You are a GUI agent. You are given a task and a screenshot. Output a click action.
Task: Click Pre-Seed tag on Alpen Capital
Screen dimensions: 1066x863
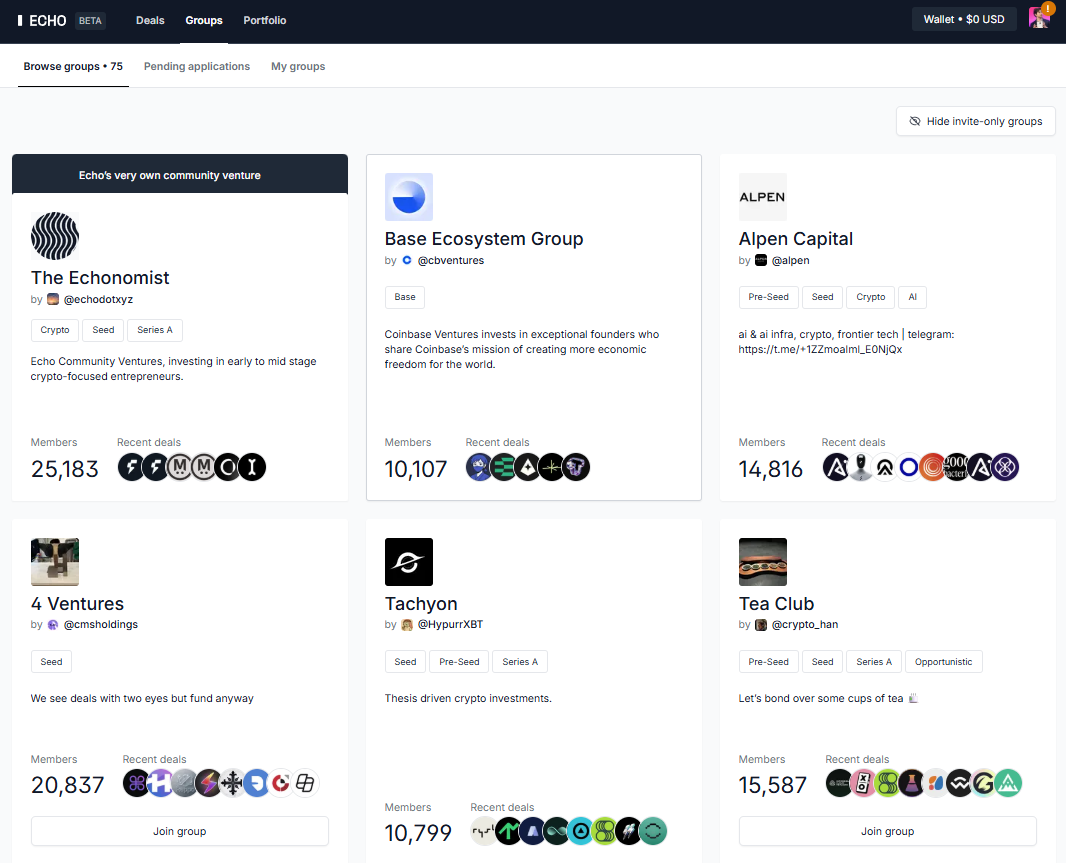[768, 297]
